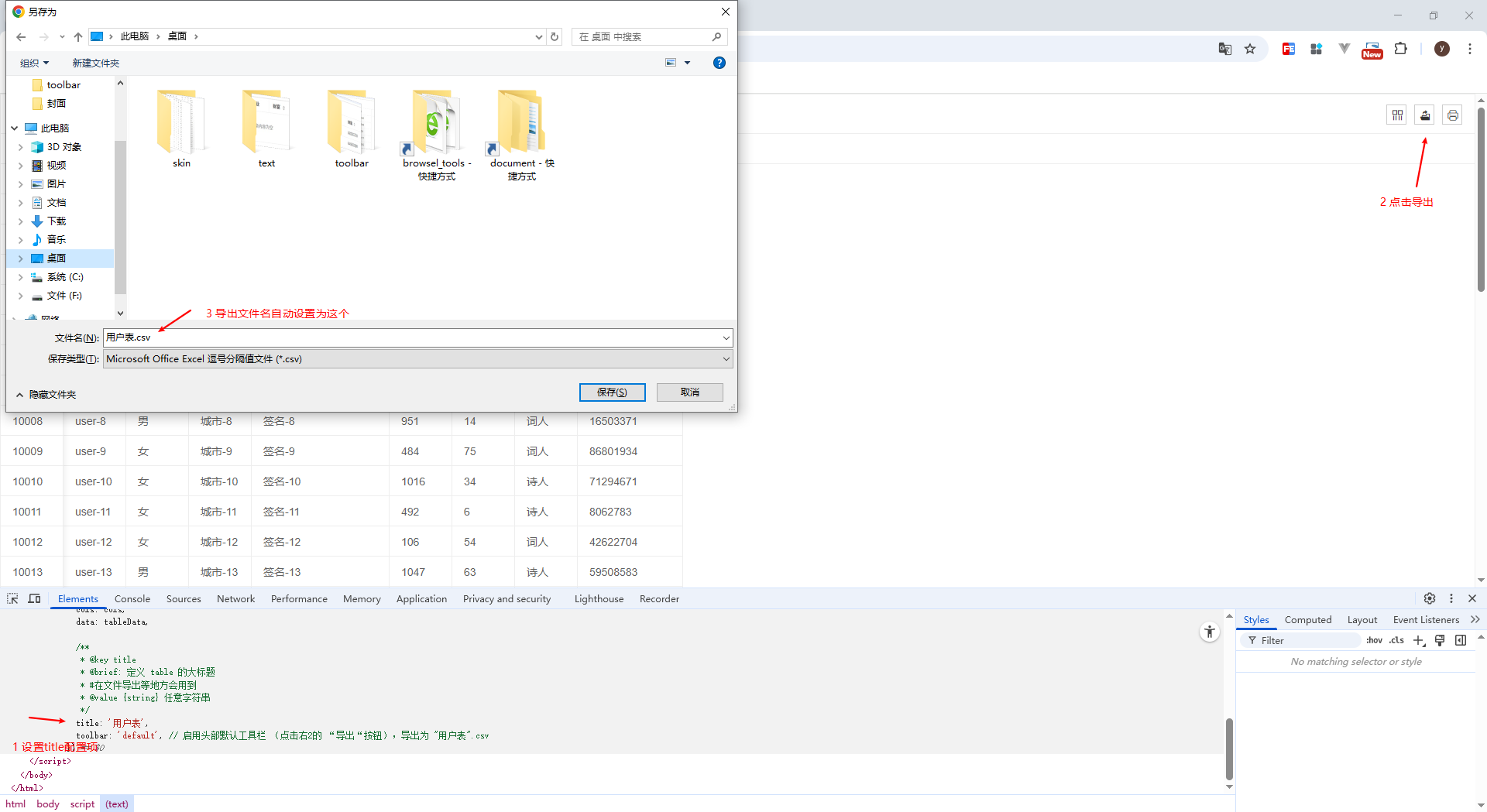Click the 新建文件夹 button
This screenshot has width=1487, height=812.
click(x=96, y=63)
